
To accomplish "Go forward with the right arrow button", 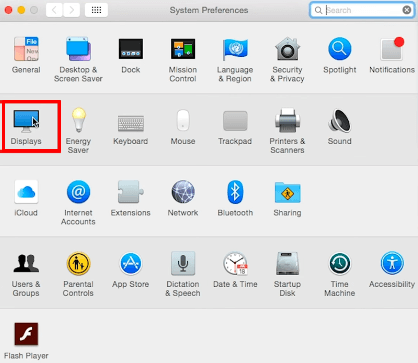I will [x=71, y=10].
